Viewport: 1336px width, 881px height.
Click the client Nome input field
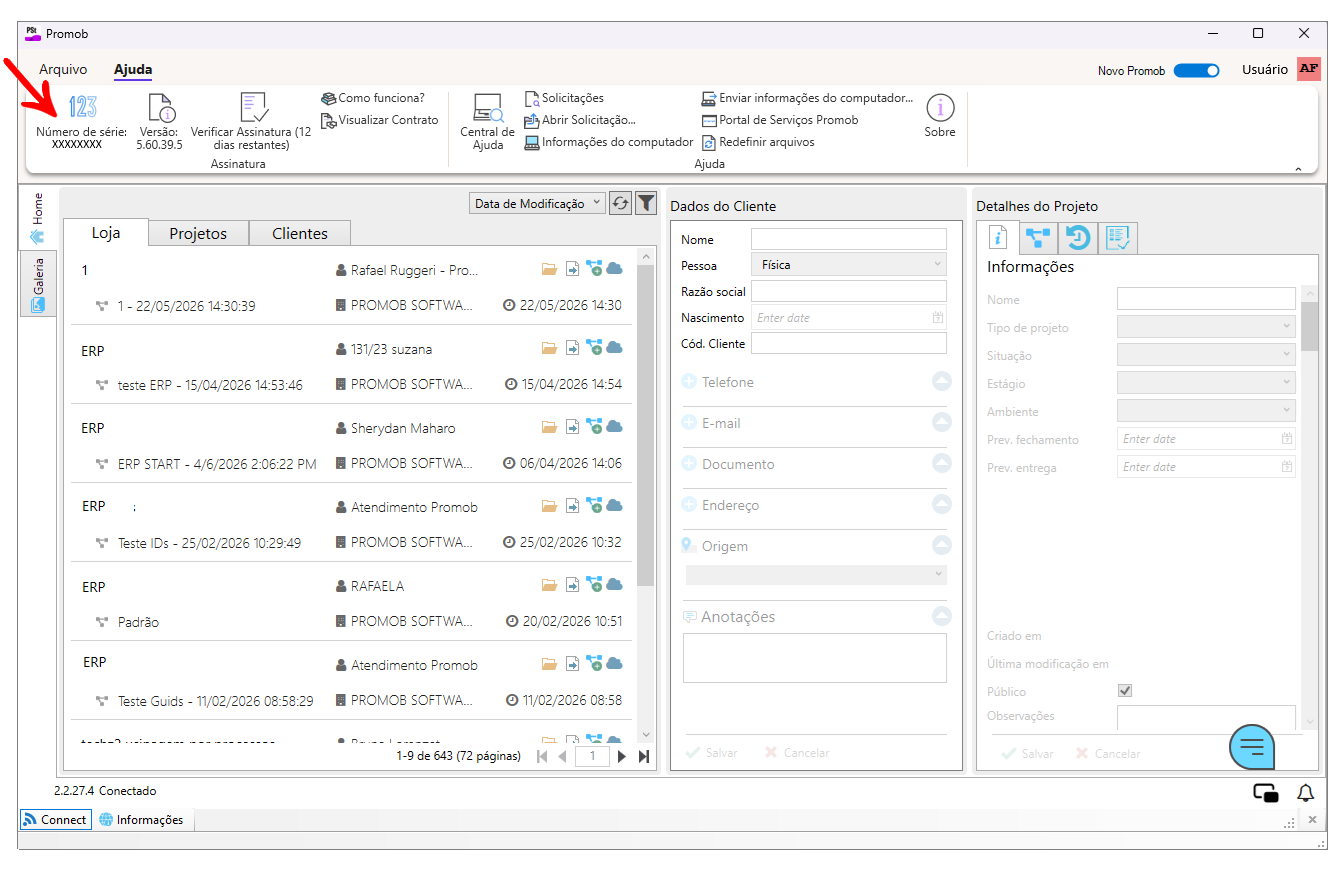pyautogui.click(x=848, y=239)
